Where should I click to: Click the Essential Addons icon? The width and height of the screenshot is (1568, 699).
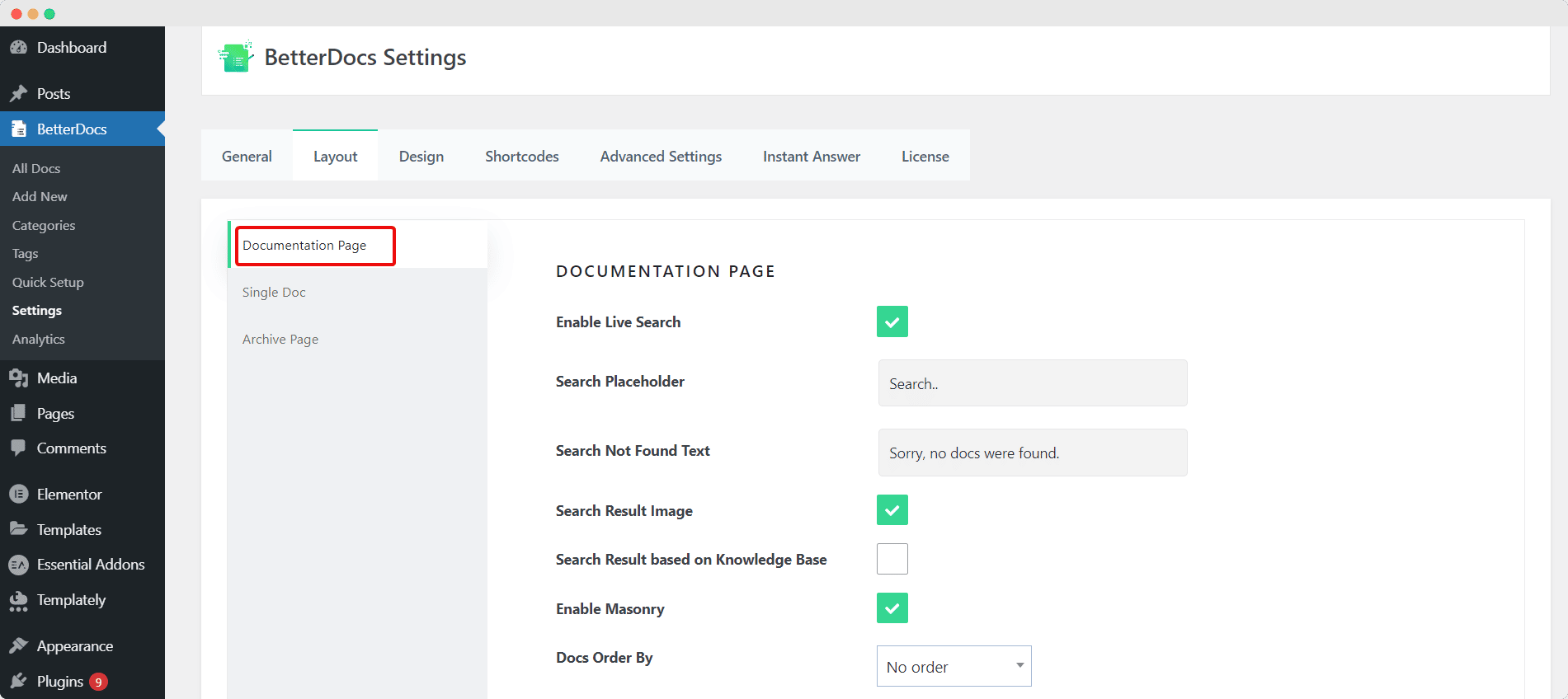[18, 565]
